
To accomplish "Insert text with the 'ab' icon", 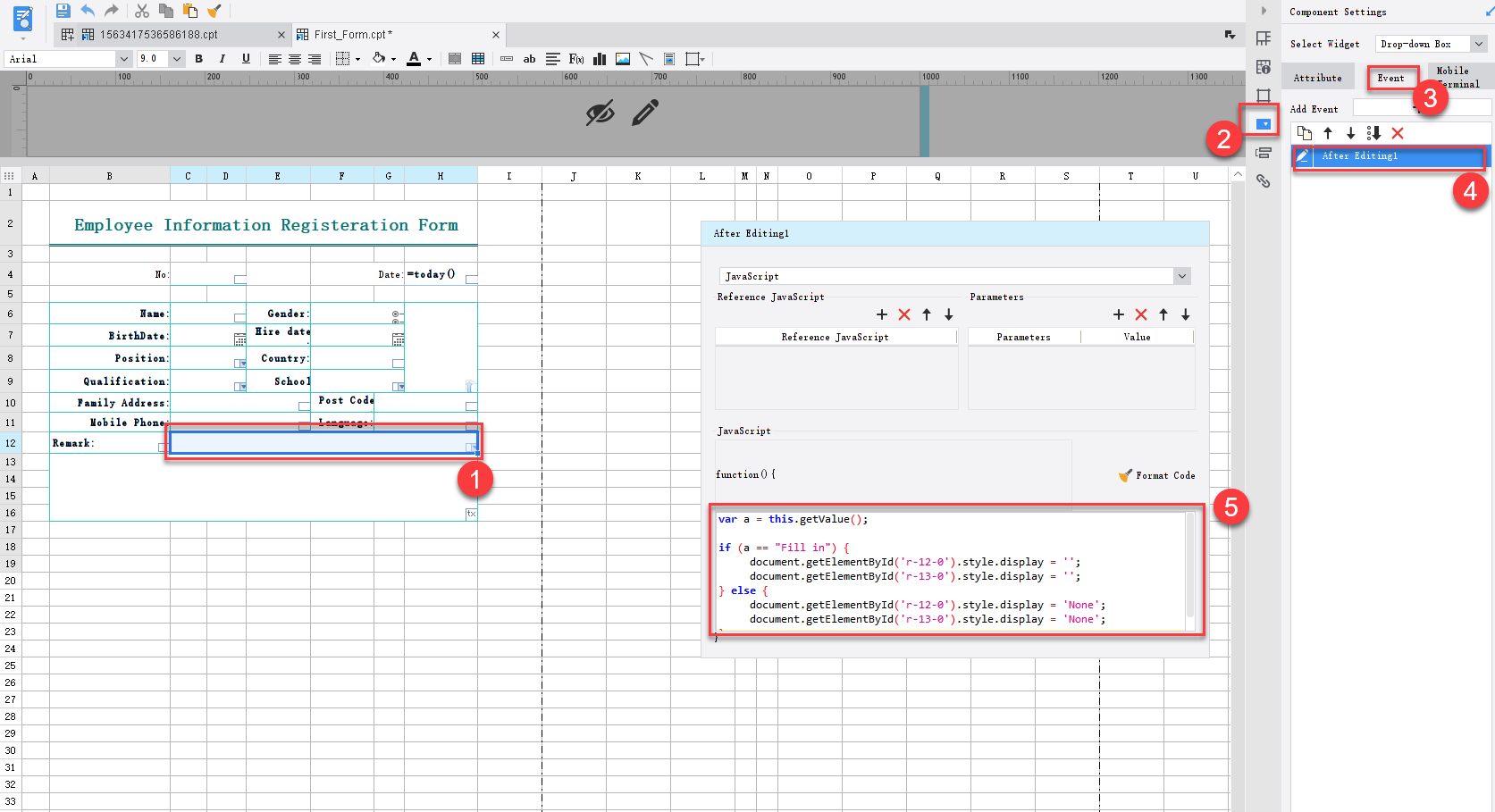I will [x=529, y=59].
